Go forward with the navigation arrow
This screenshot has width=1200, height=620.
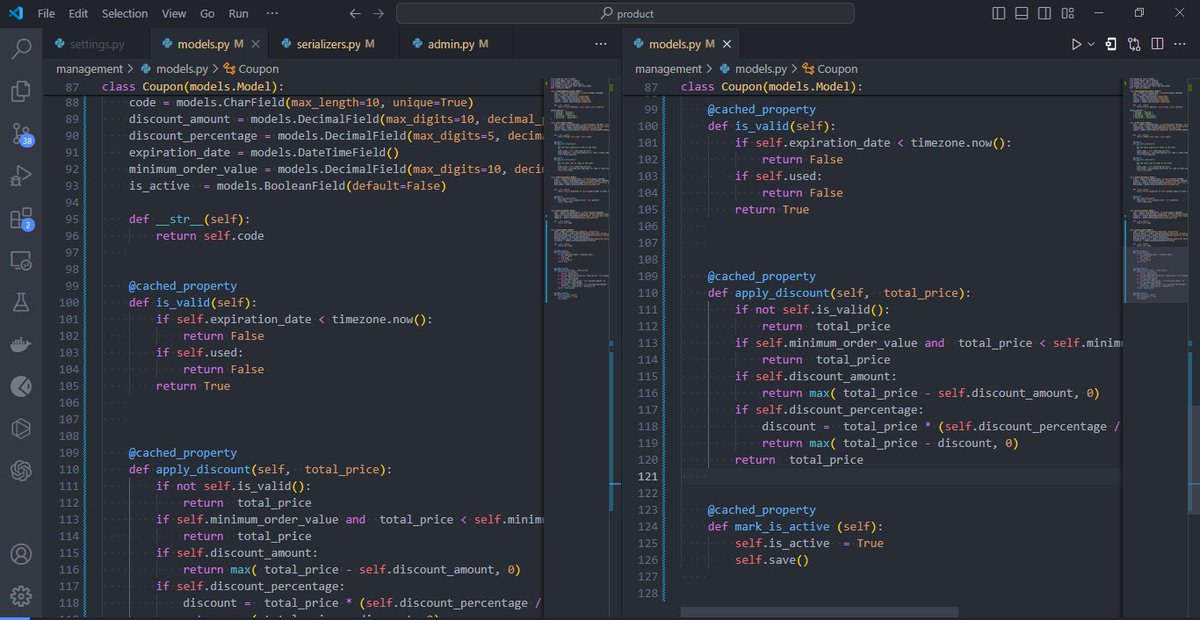coord(378,14)
